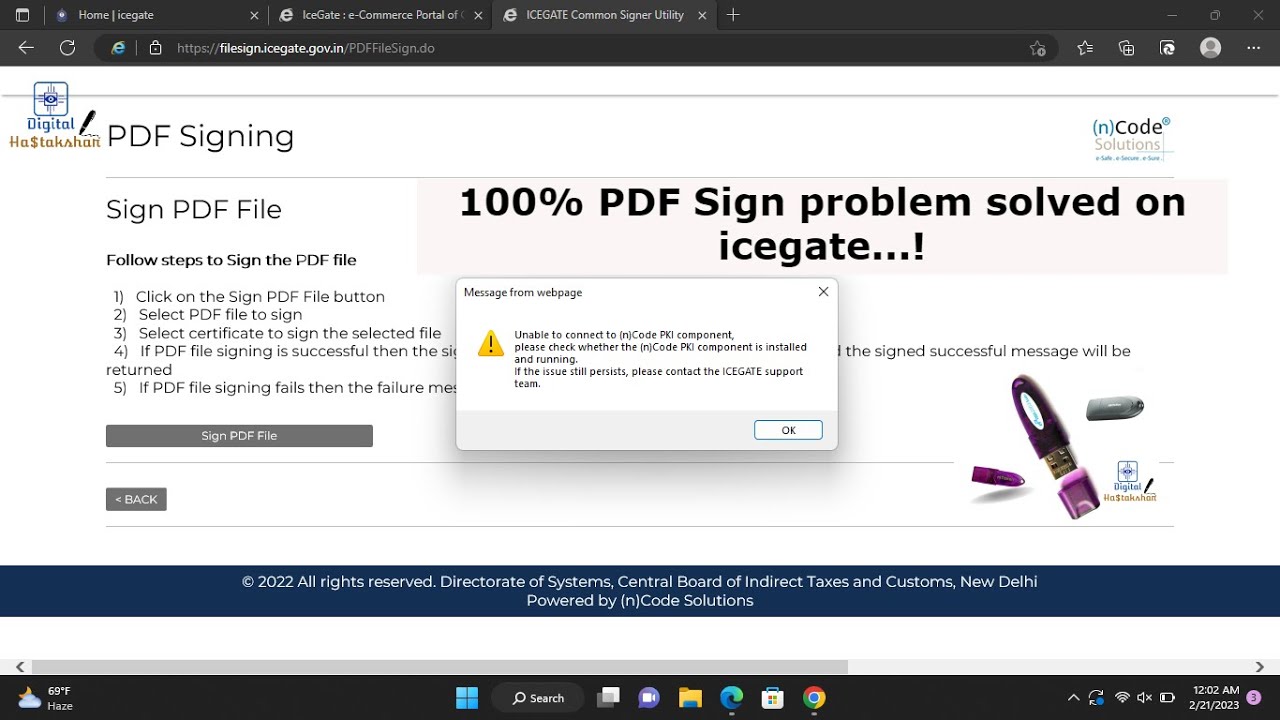This screenshot has width=1280, height=720.
Task: Close the Home | icegate tab
Action: point(253,15)
